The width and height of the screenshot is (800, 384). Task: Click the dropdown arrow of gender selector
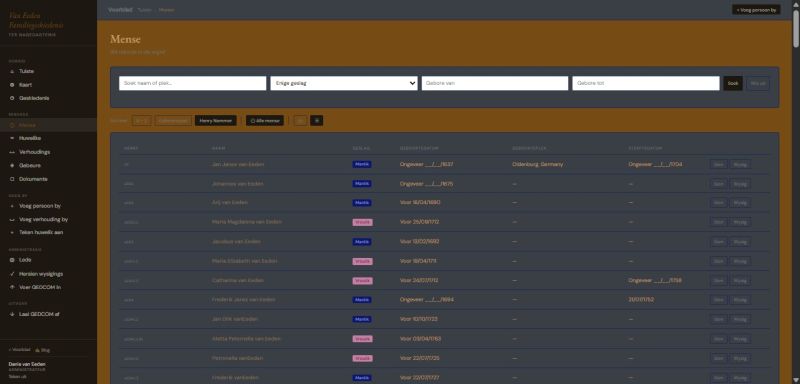pyautogui.click(x=412, y=83)
